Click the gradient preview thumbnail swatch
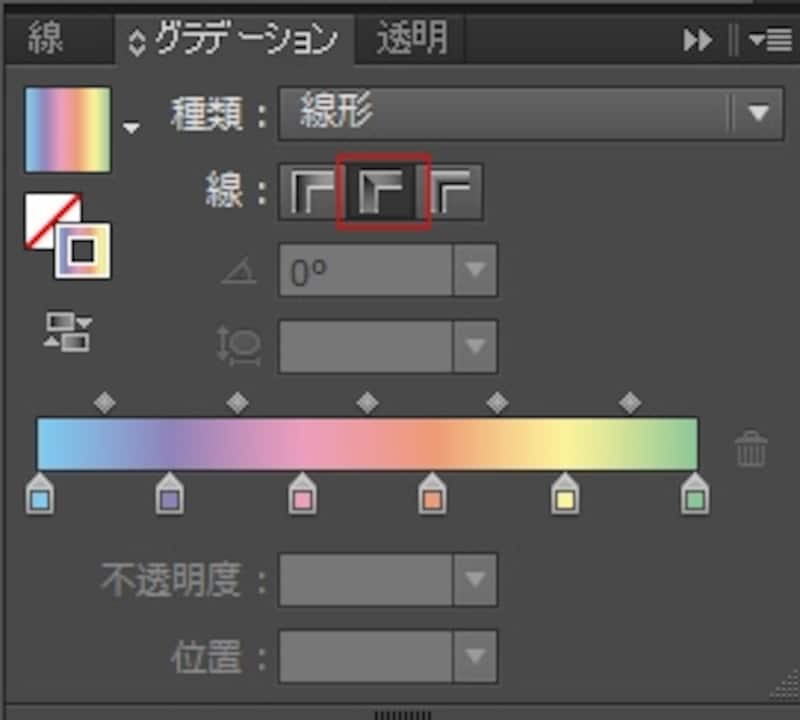 point(68,130)
